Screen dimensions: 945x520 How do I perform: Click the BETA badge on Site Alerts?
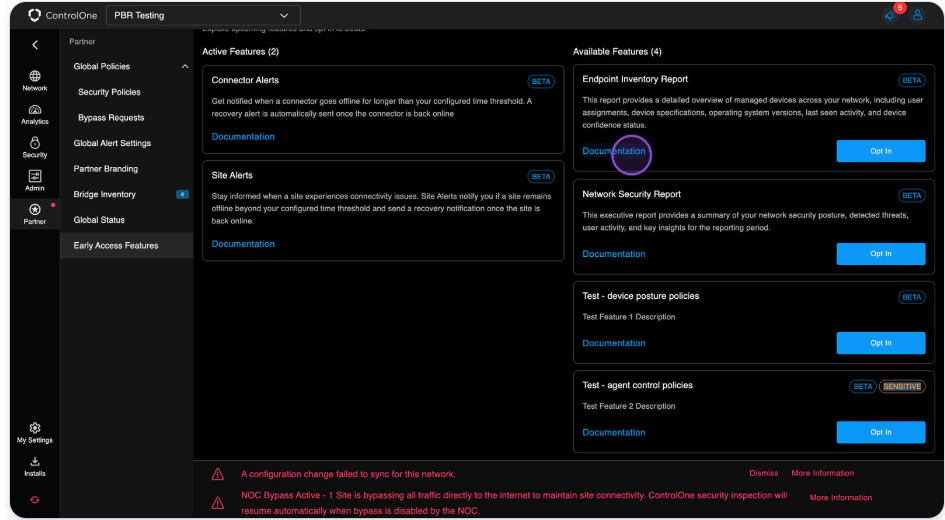pyautogui.click(x=541, y=177)
